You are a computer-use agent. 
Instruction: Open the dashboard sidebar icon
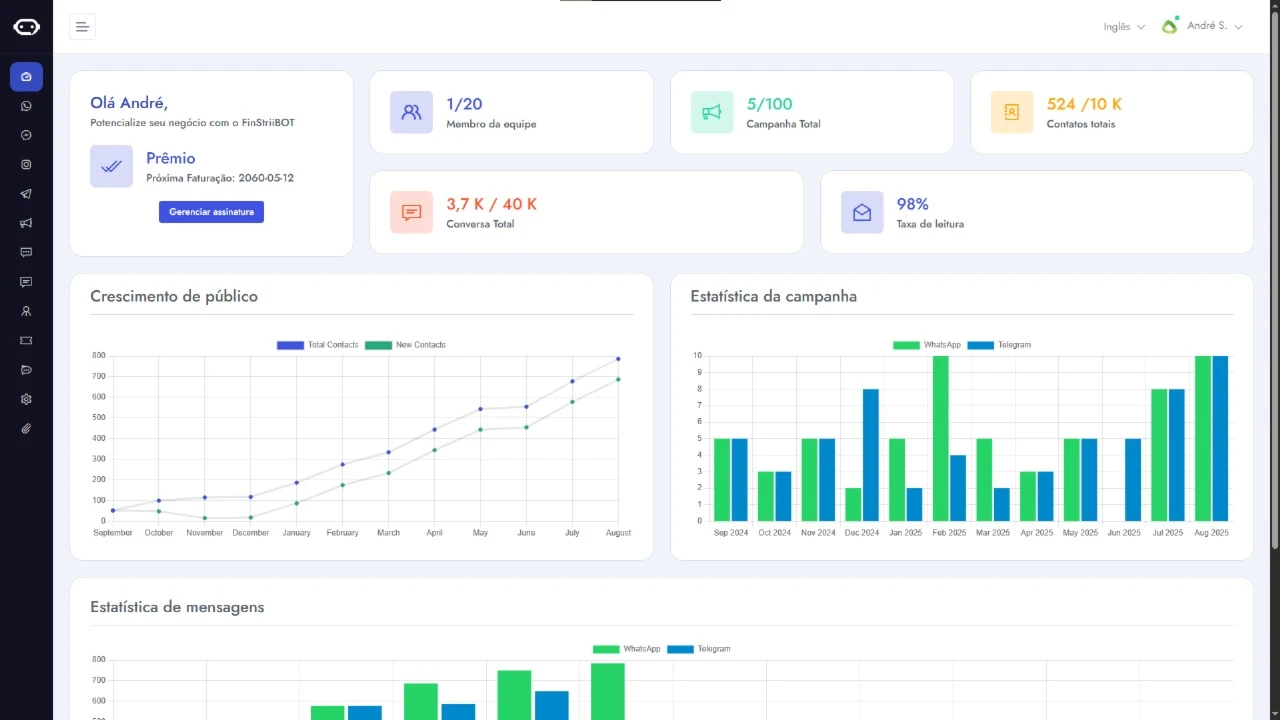click(26, 77)
